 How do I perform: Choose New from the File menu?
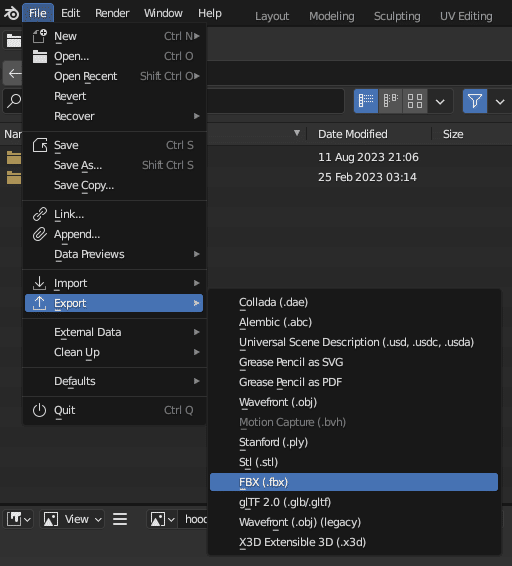click(x=114, y=36)
